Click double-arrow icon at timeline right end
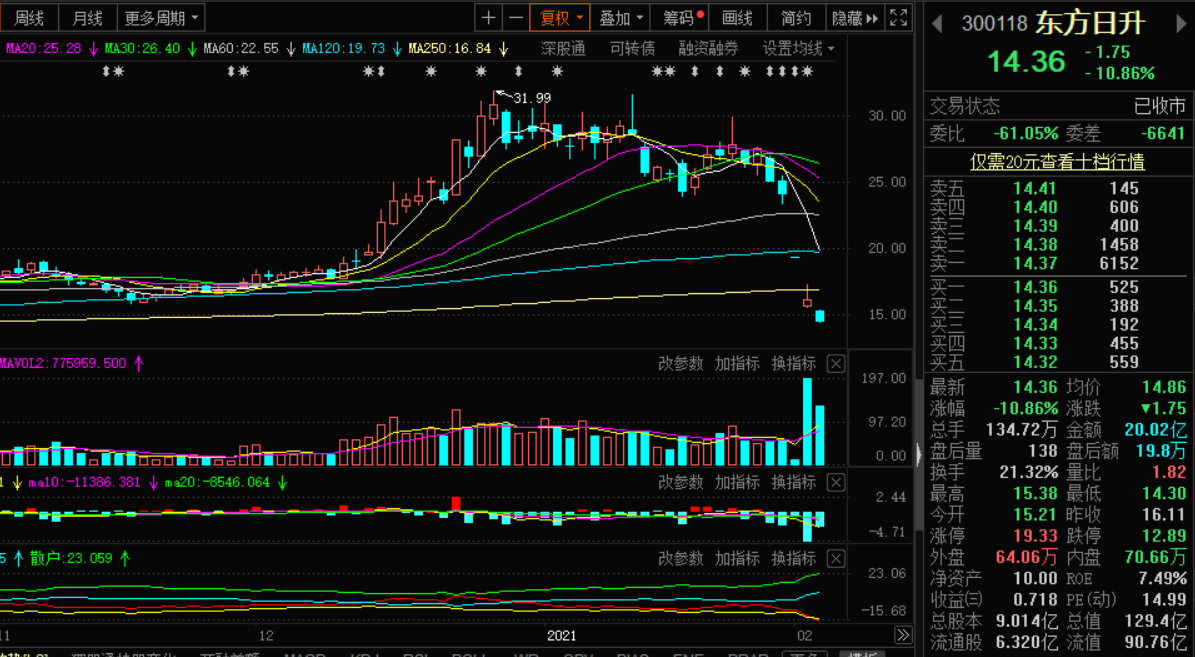The image size is (1195, 657). (x=902, y=635)
